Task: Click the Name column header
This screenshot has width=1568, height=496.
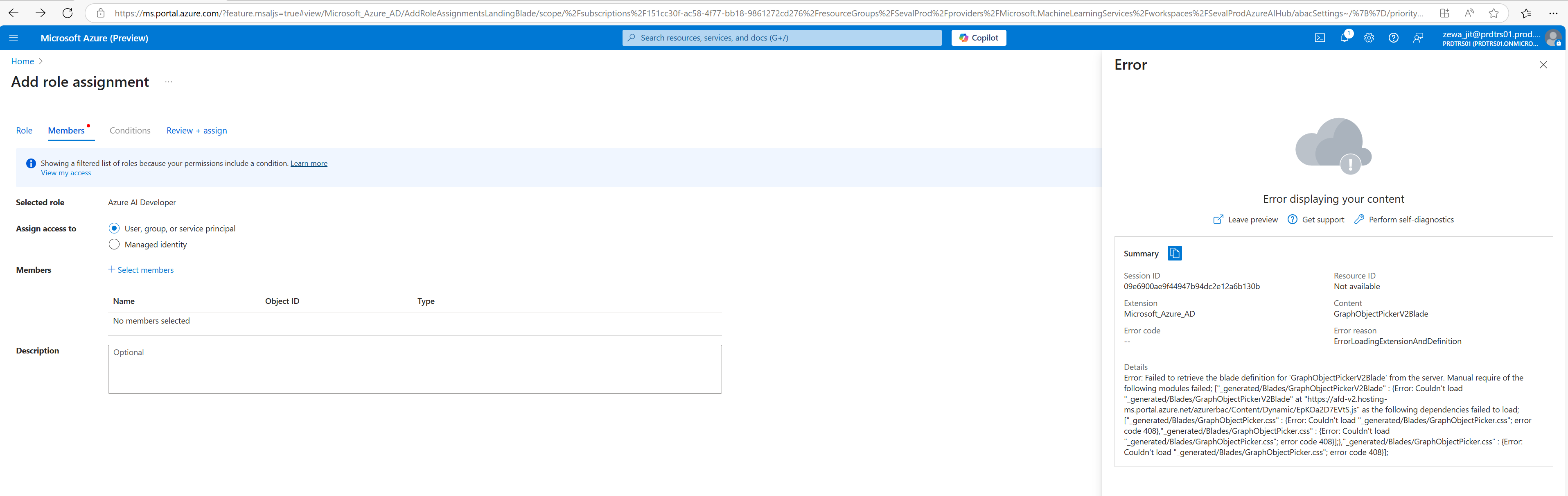Action: pos(124,301)
